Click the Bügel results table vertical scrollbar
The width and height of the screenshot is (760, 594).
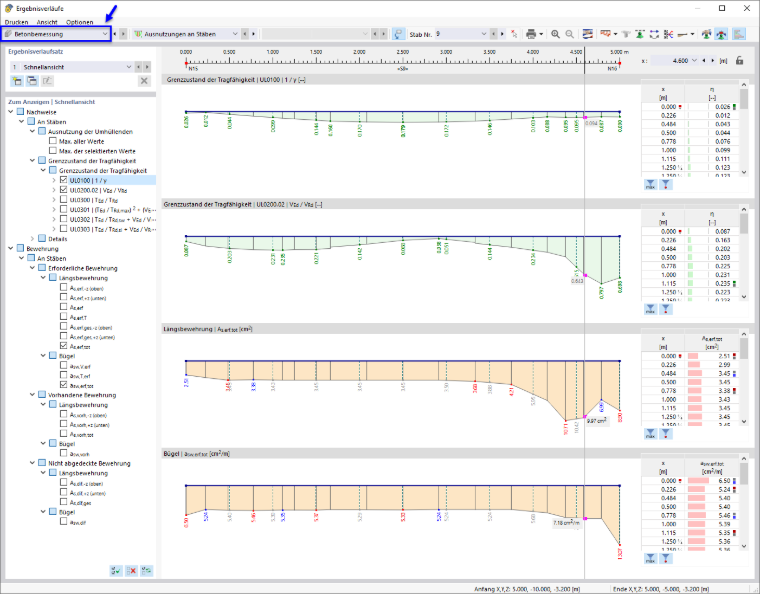[x=744, y=502]
